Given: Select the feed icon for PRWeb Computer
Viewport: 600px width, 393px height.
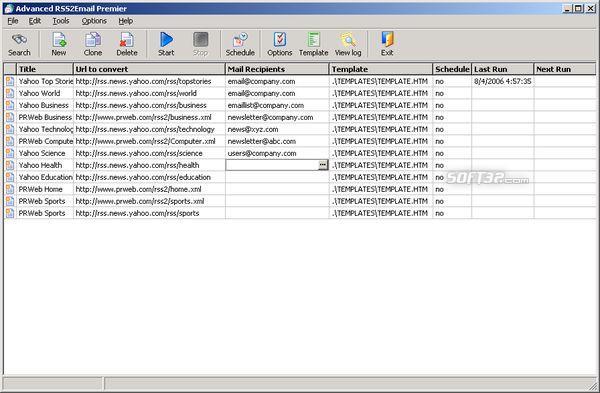Looking at the screenshot, I should (x=10, y=141).
